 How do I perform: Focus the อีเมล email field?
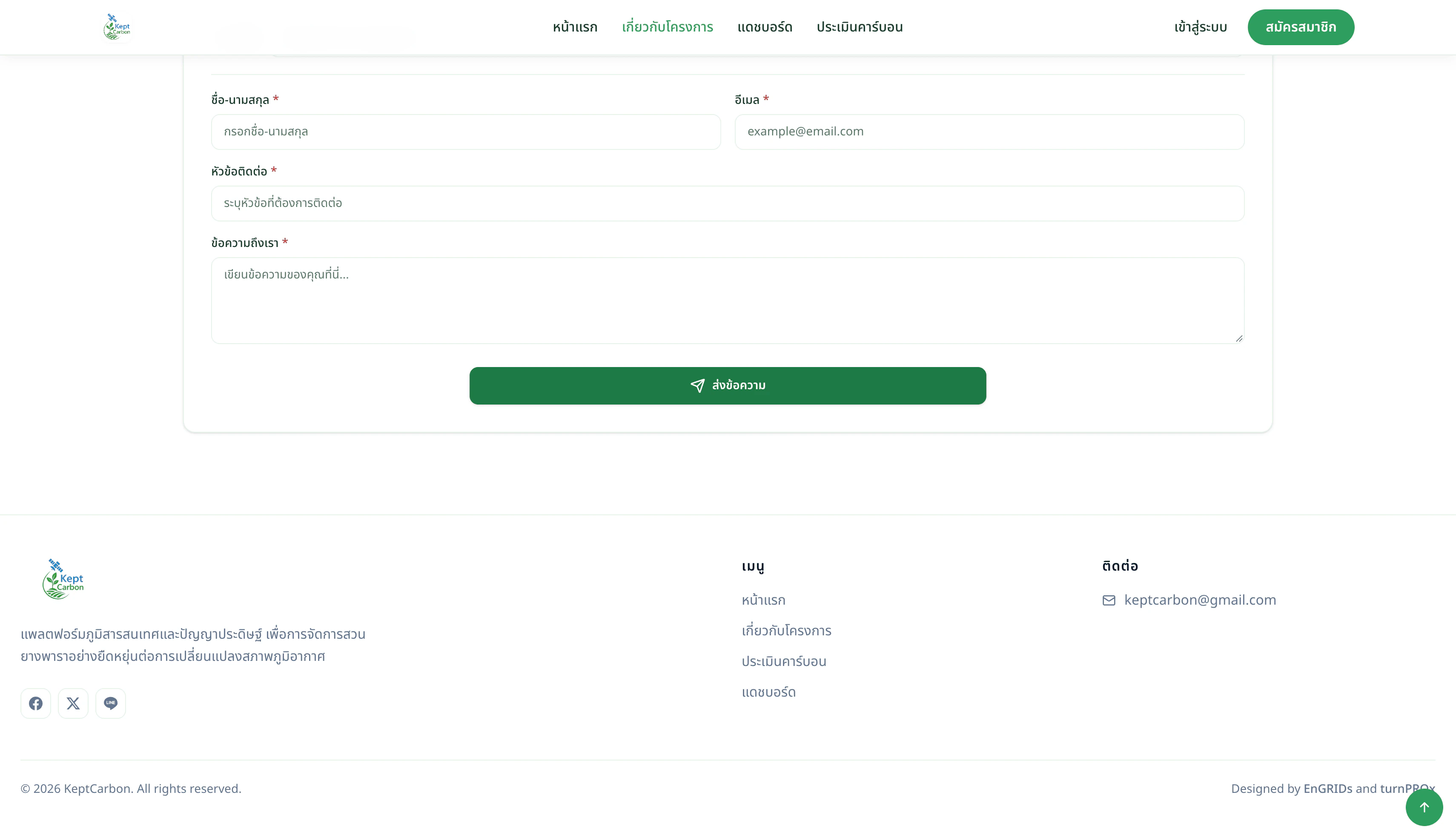coord(989,132)
